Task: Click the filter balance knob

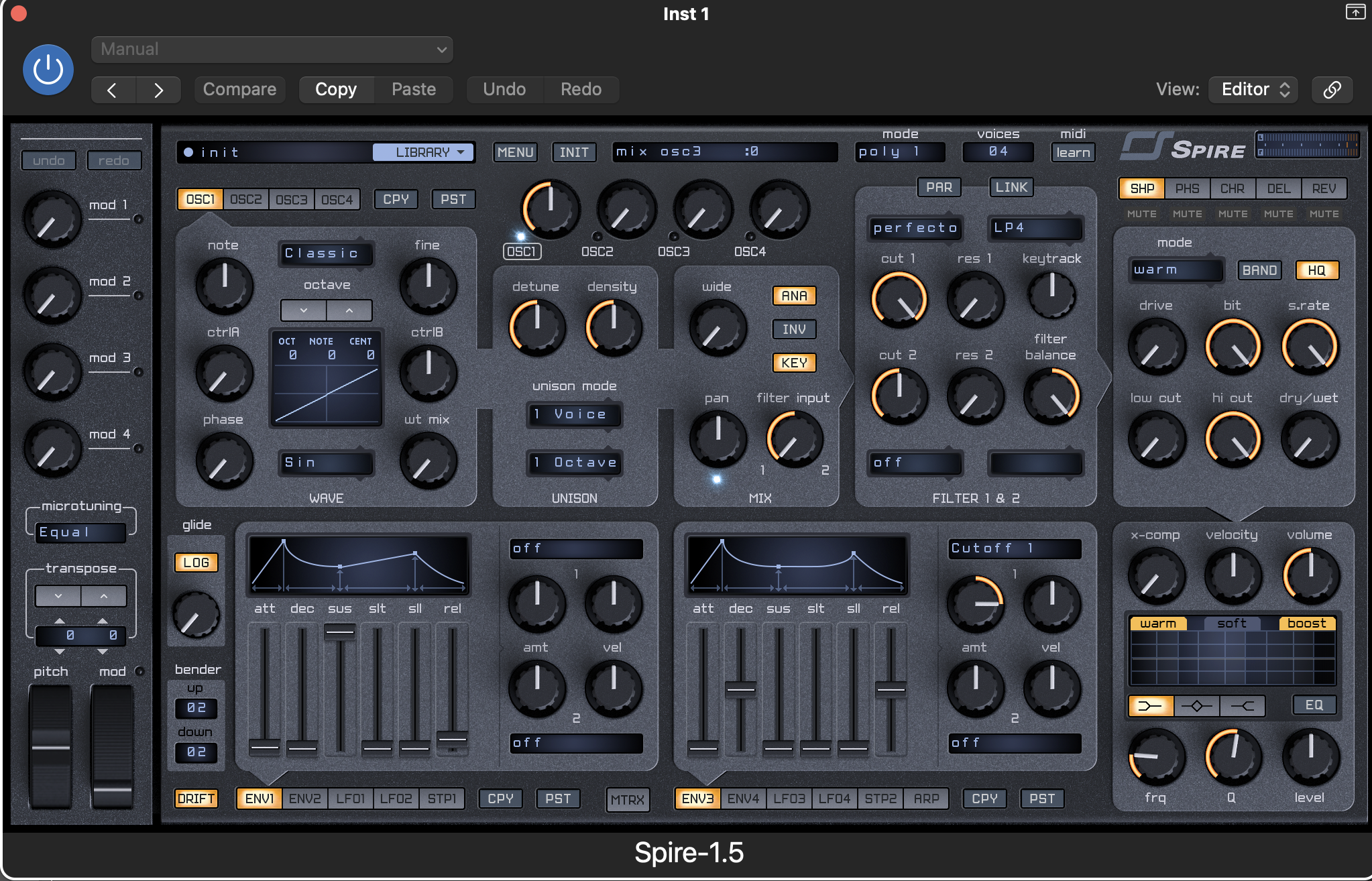Action: [x=1052, y=396]
